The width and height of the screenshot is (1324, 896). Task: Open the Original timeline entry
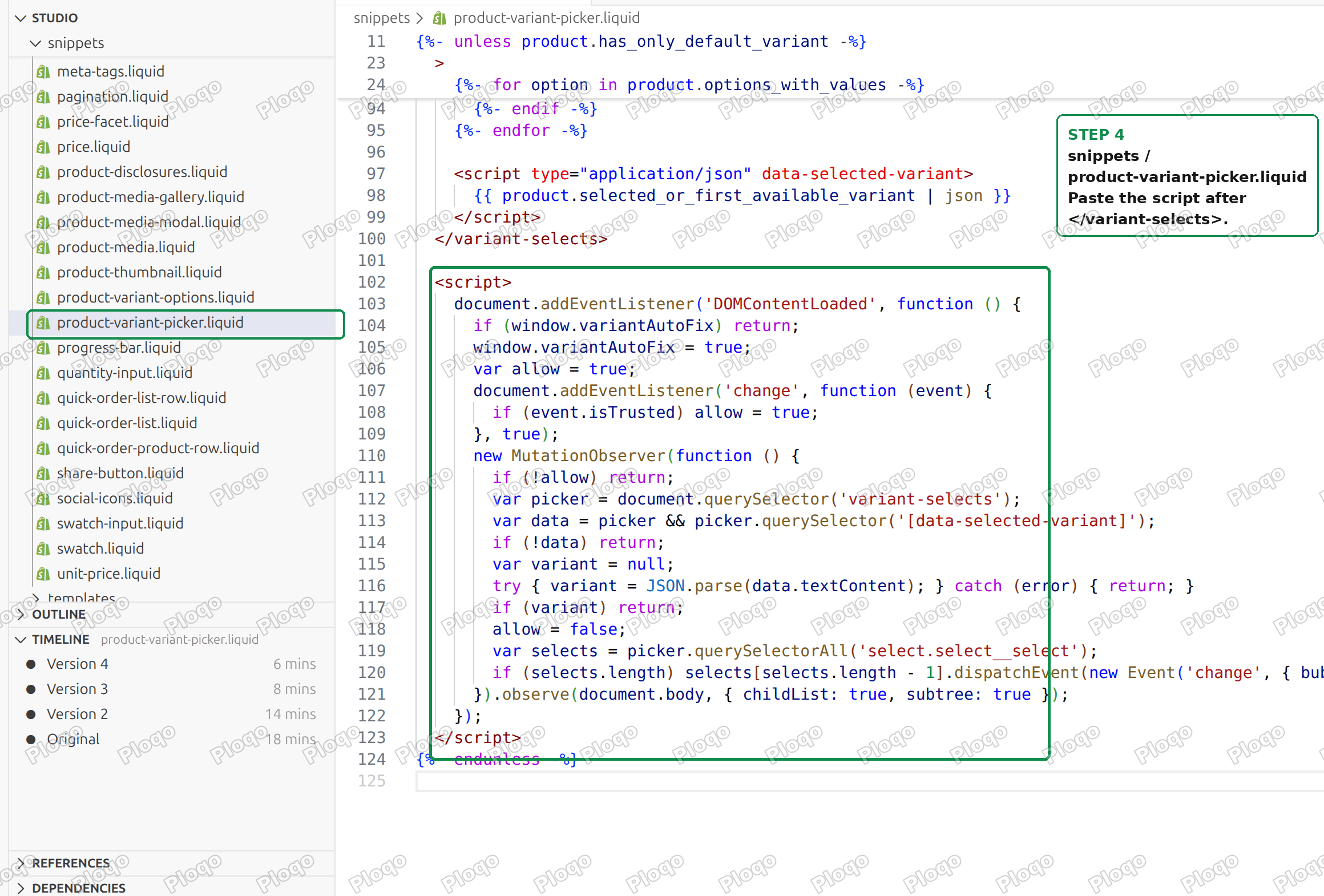click(171, 740)
